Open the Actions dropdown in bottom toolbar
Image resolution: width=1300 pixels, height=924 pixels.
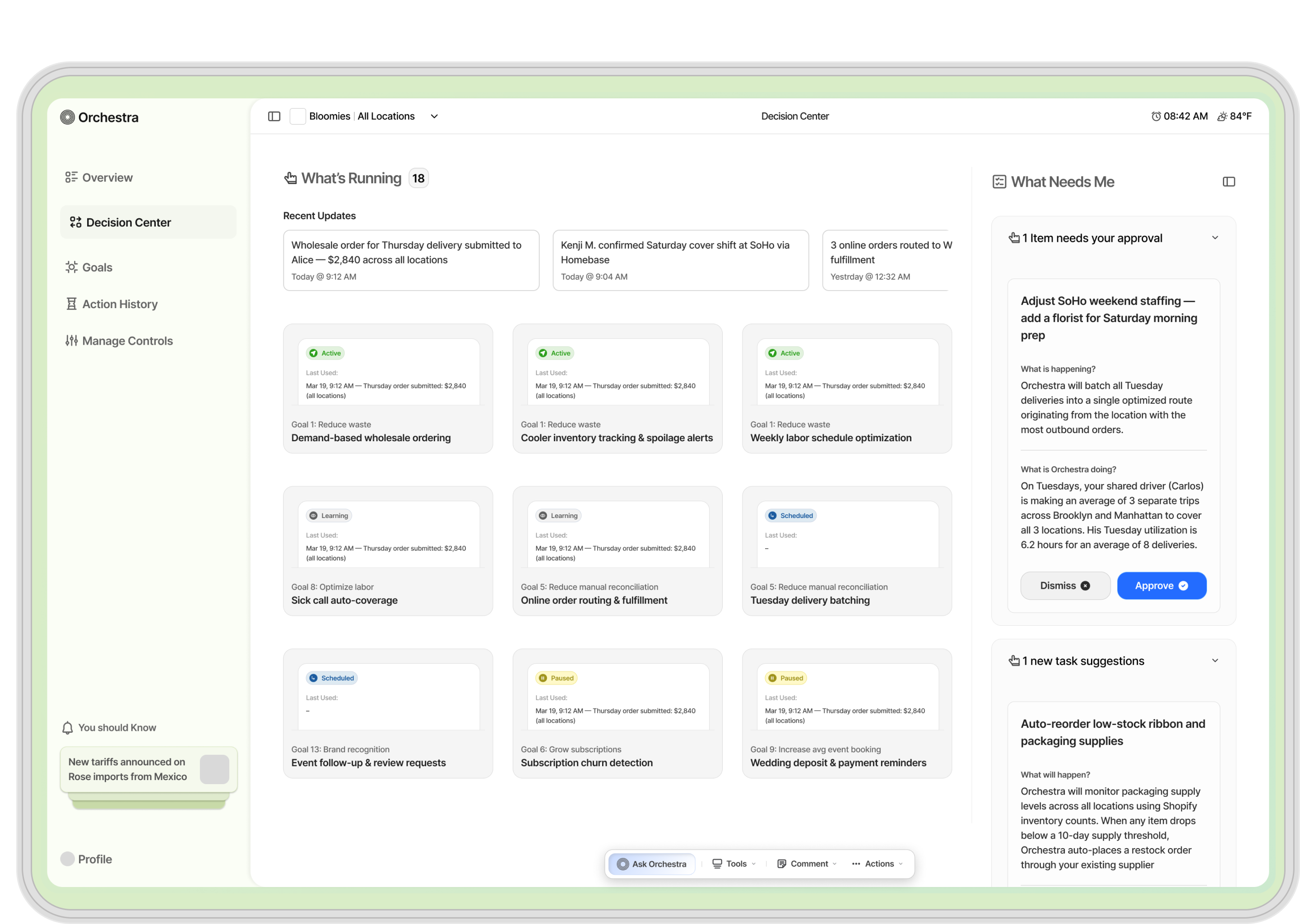(877, 864)
